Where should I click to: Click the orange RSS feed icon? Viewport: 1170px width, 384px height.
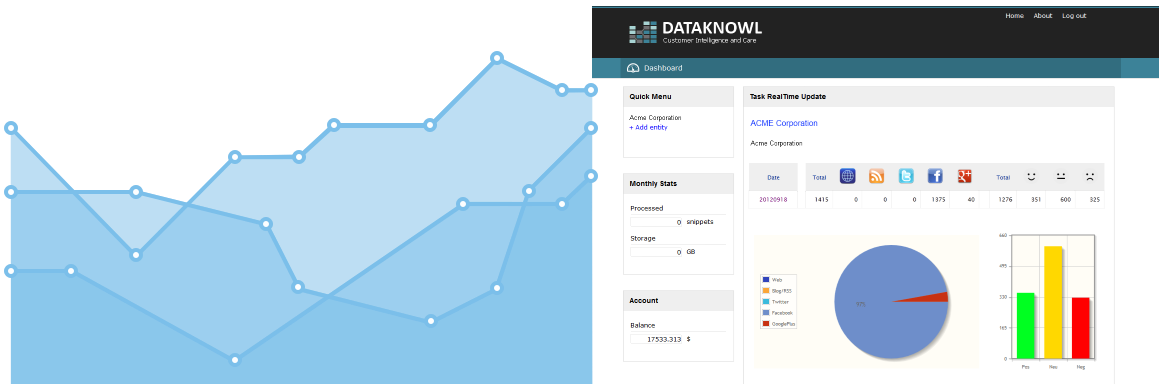tap(876, 176)
